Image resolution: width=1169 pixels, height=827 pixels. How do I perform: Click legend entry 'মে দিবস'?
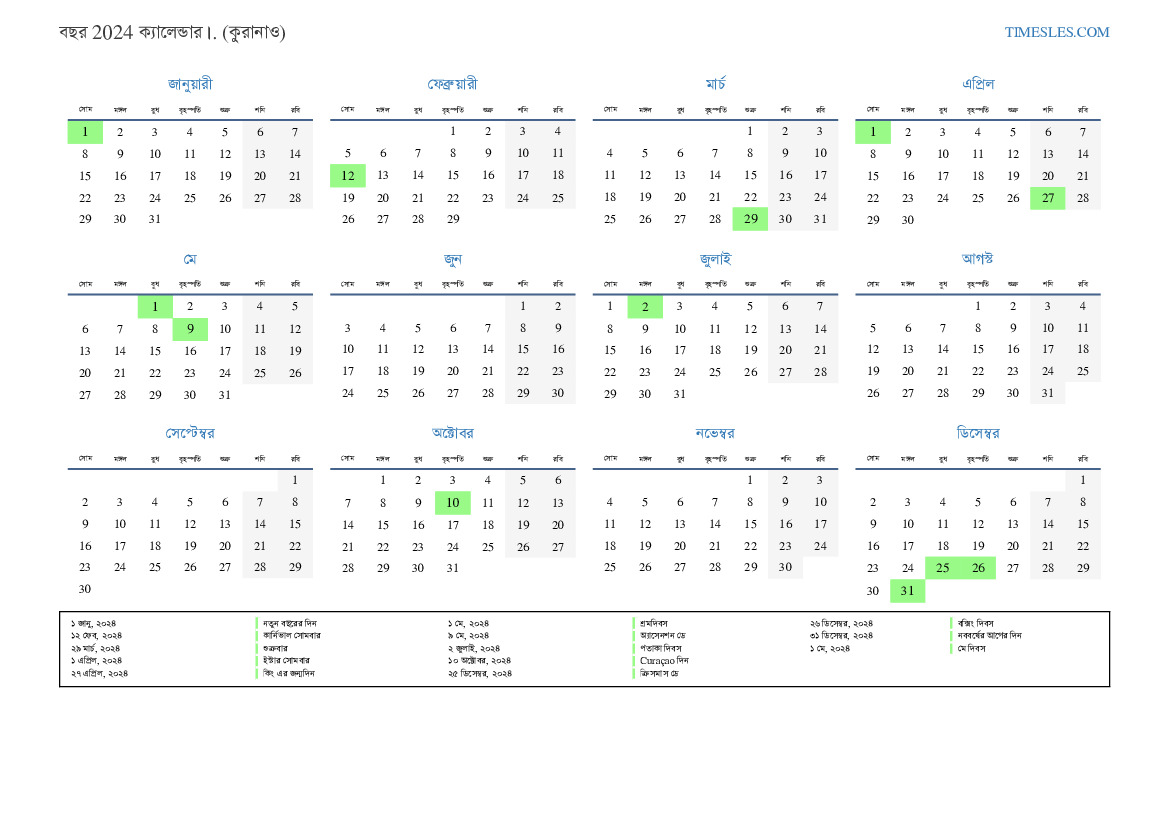pyautogui.click(x=972, y=648)
